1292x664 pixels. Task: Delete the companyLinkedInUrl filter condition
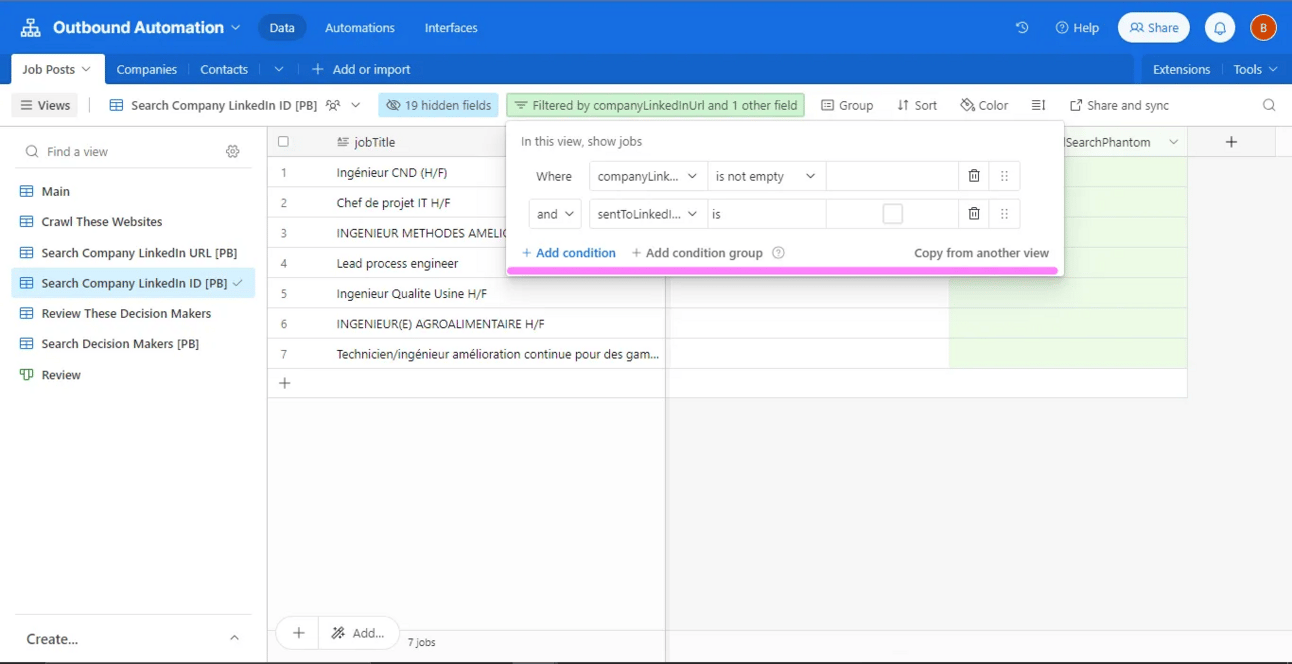(974, 176)
